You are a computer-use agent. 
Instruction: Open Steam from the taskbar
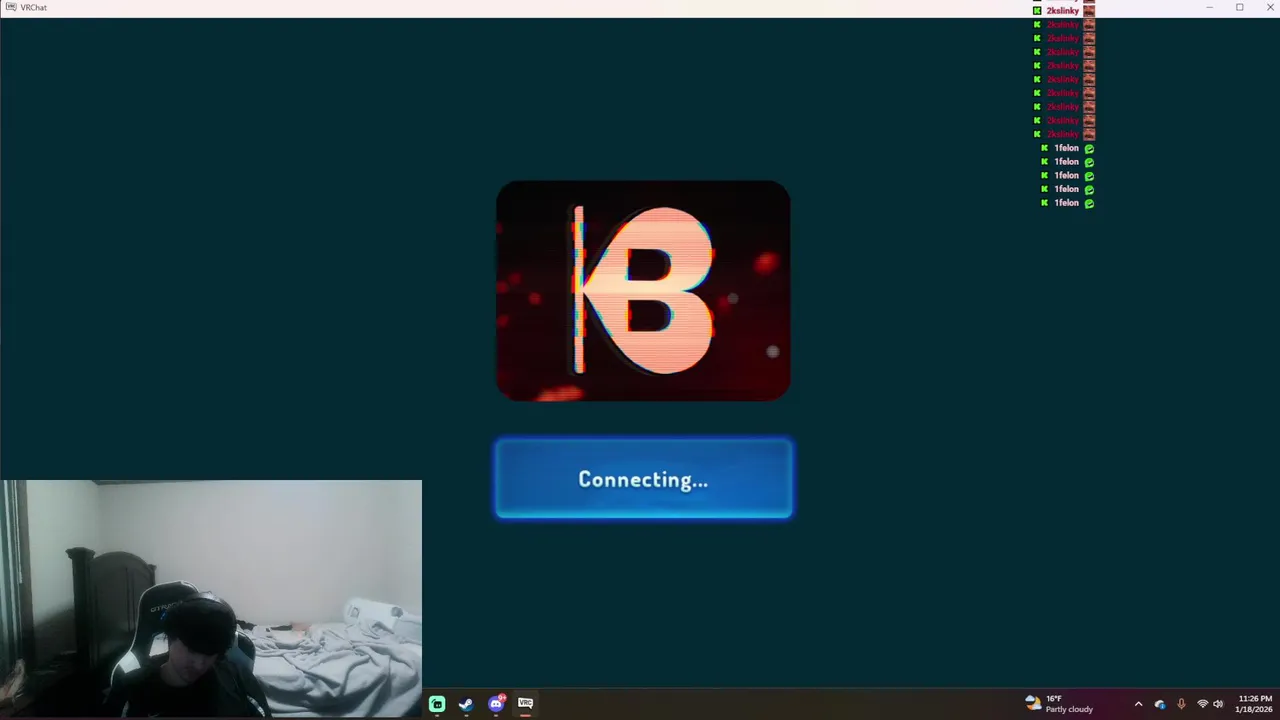click(x=466, y=704)
